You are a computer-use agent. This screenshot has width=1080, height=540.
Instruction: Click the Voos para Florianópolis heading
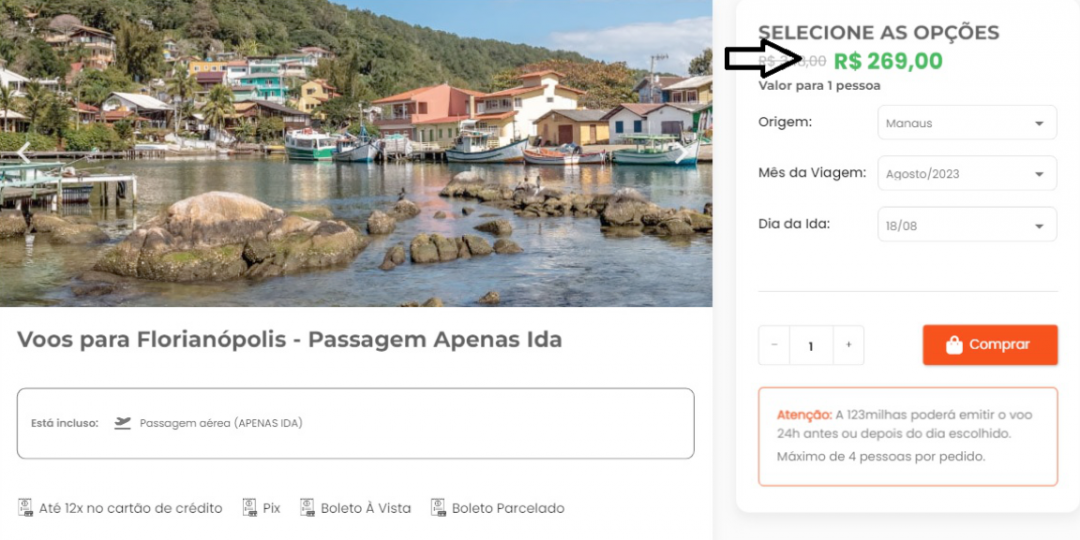pos(290,340)
